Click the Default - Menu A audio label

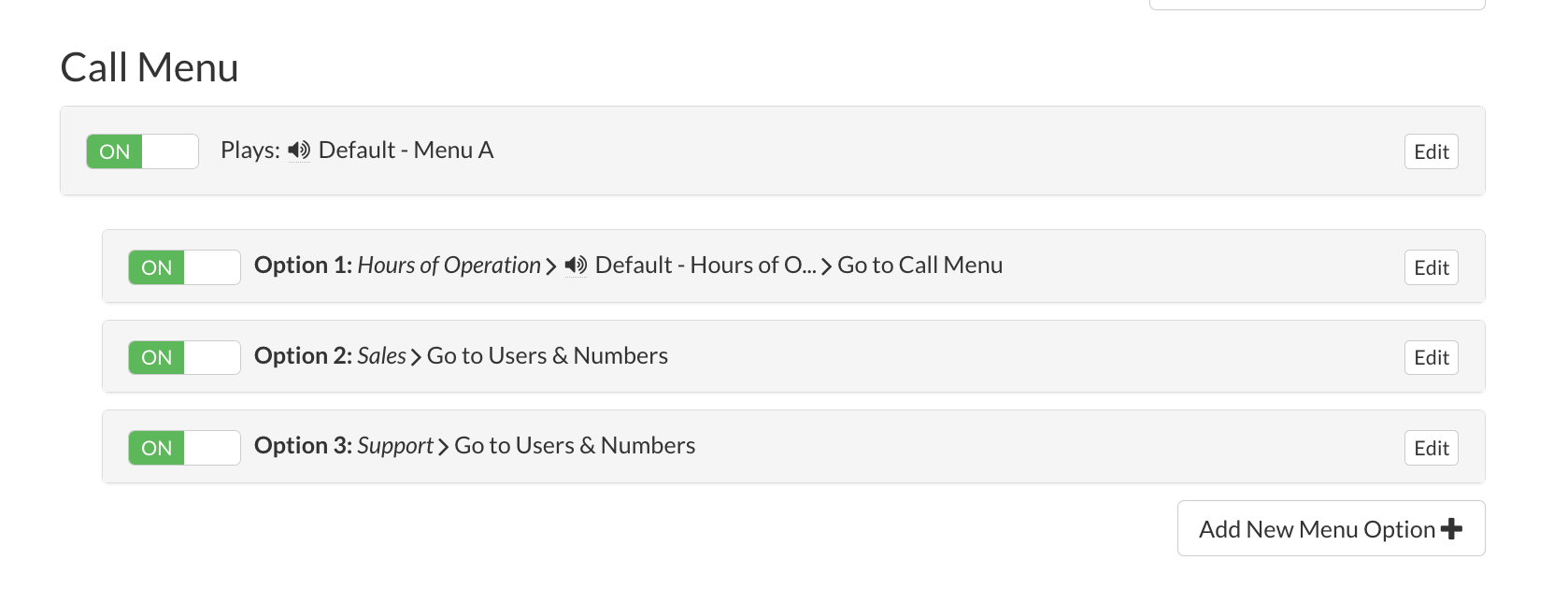(x=406, y=151)
